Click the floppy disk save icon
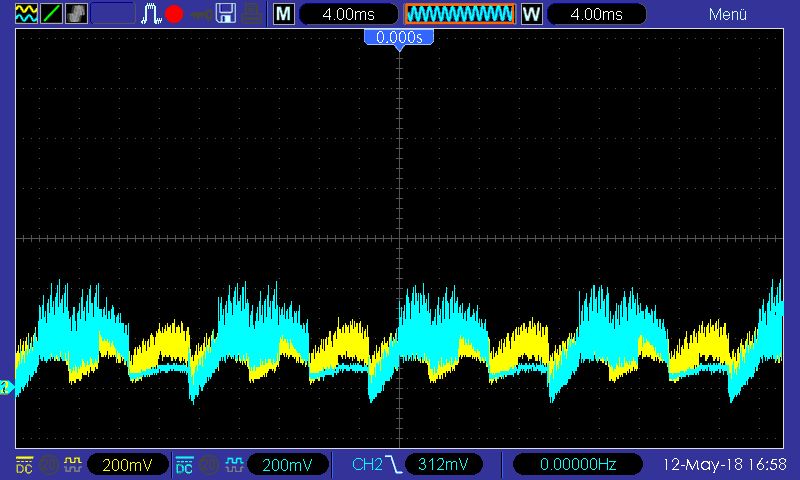Viewport: 800px width, 480px height. (226, 14)
